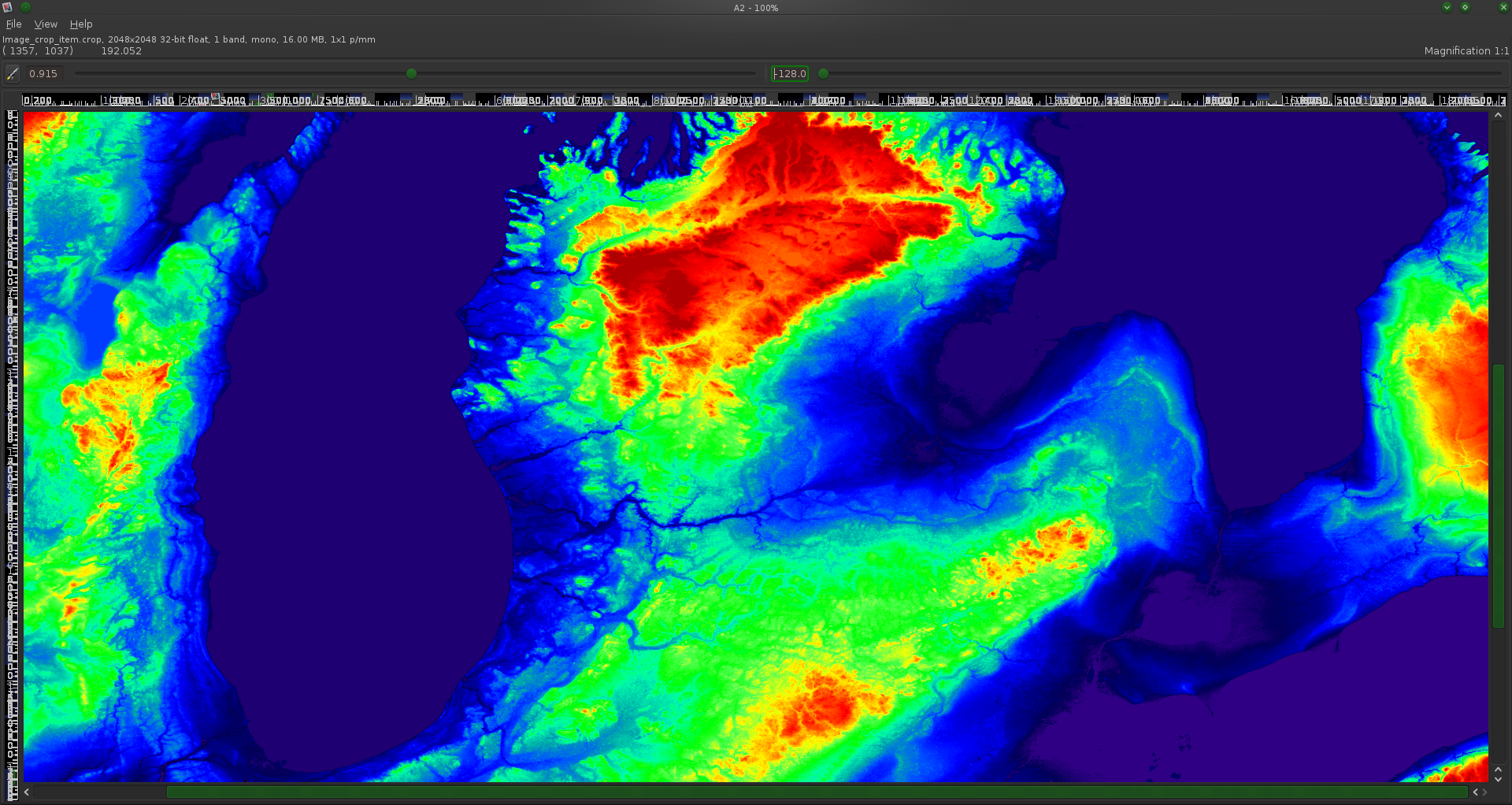Click the 'A2 - 100%' window title
This screenshot has width=1512, height=805.
(756, 8)
